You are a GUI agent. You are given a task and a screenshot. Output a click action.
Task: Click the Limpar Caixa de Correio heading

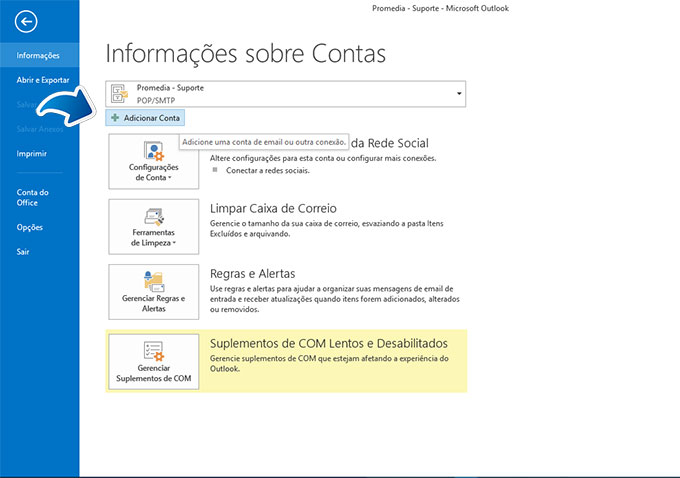pos(273,209)
